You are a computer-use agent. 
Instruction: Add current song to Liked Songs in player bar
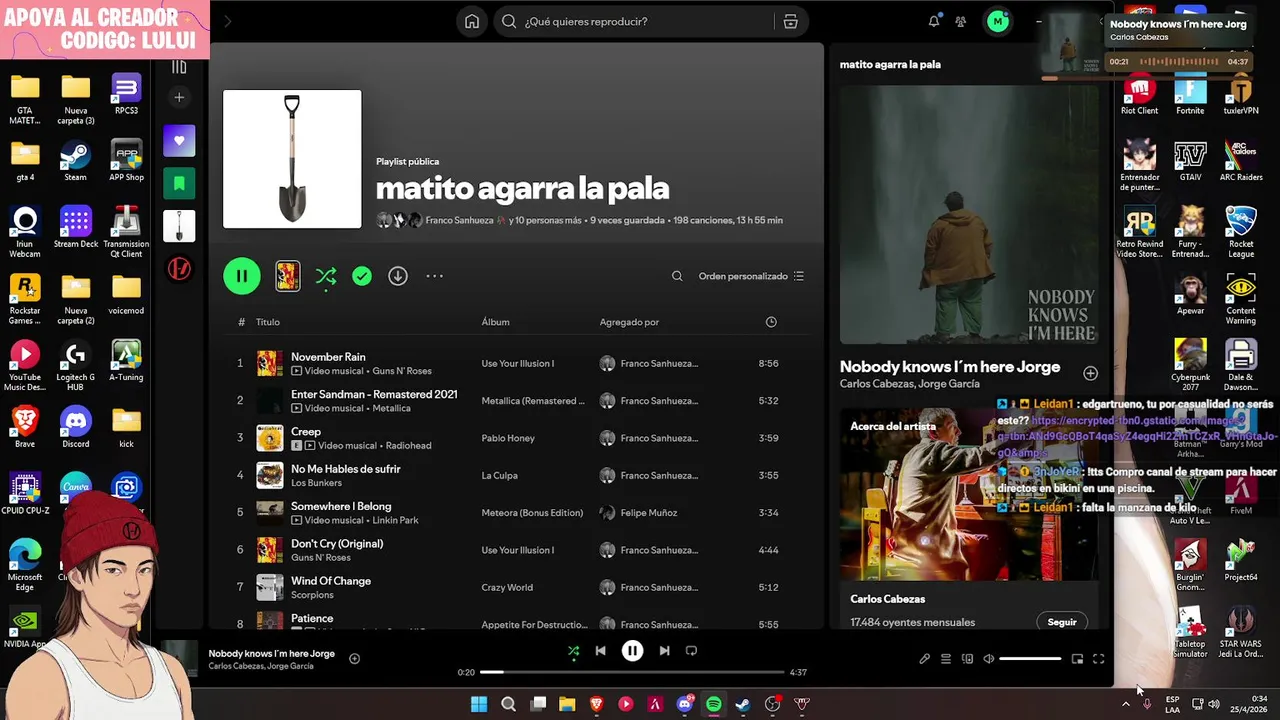(354, 658)
